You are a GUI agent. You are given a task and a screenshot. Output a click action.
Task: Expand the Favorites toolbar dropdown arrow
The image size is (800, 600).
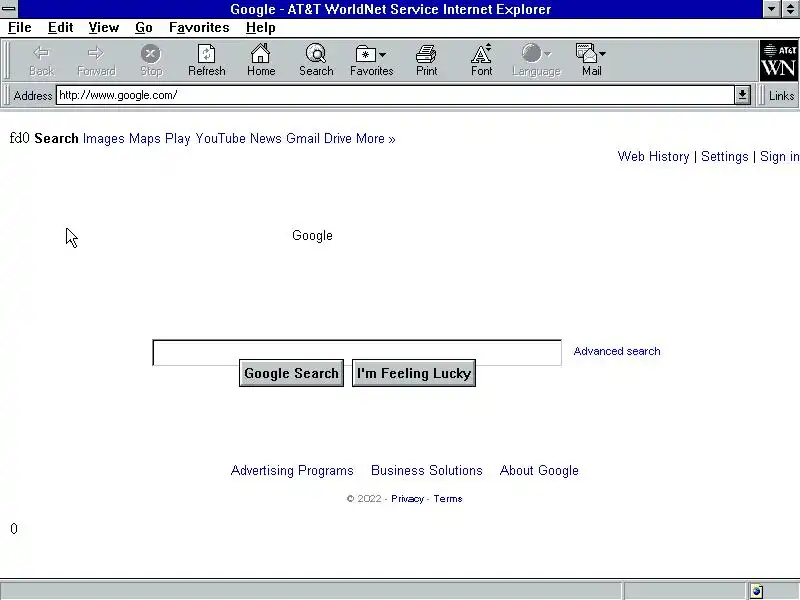pos(383,54)
